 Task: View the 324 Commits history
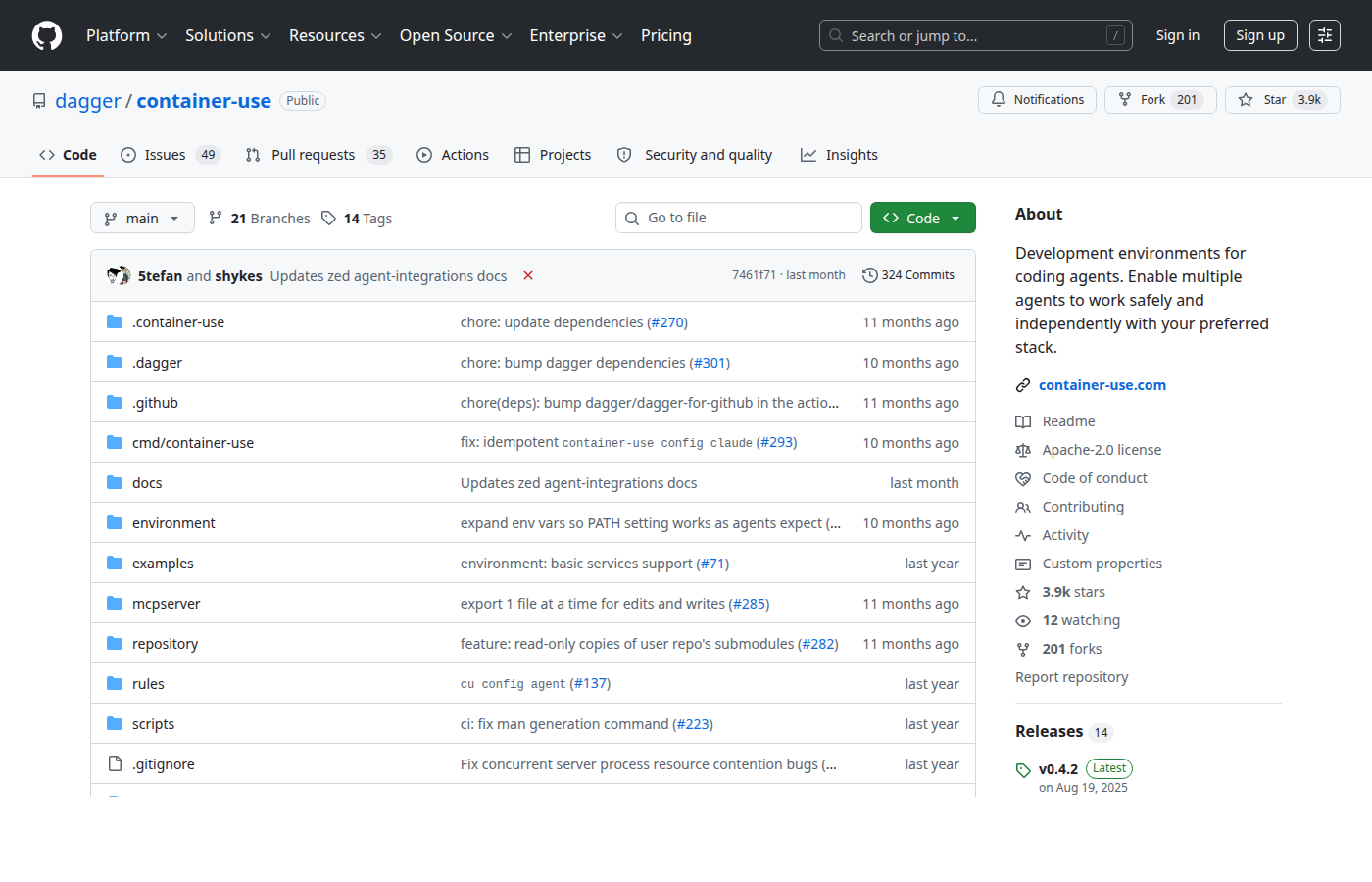click(x=908, y=275)
